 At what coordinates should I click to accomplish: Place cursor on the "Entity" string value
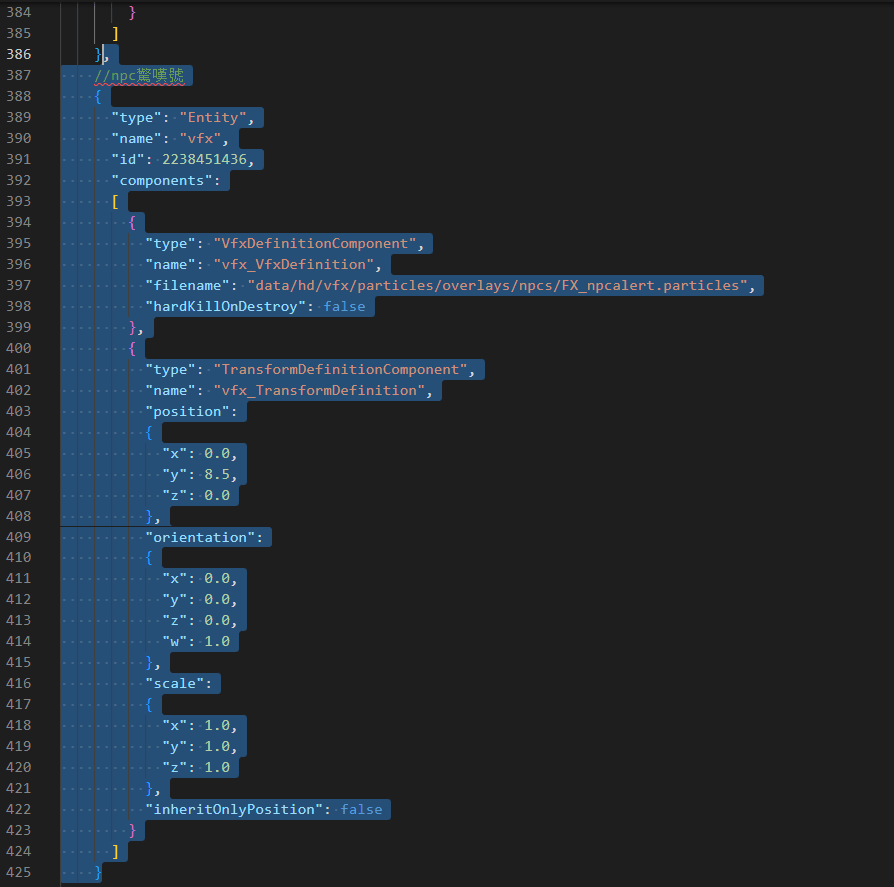coord(213,117)
